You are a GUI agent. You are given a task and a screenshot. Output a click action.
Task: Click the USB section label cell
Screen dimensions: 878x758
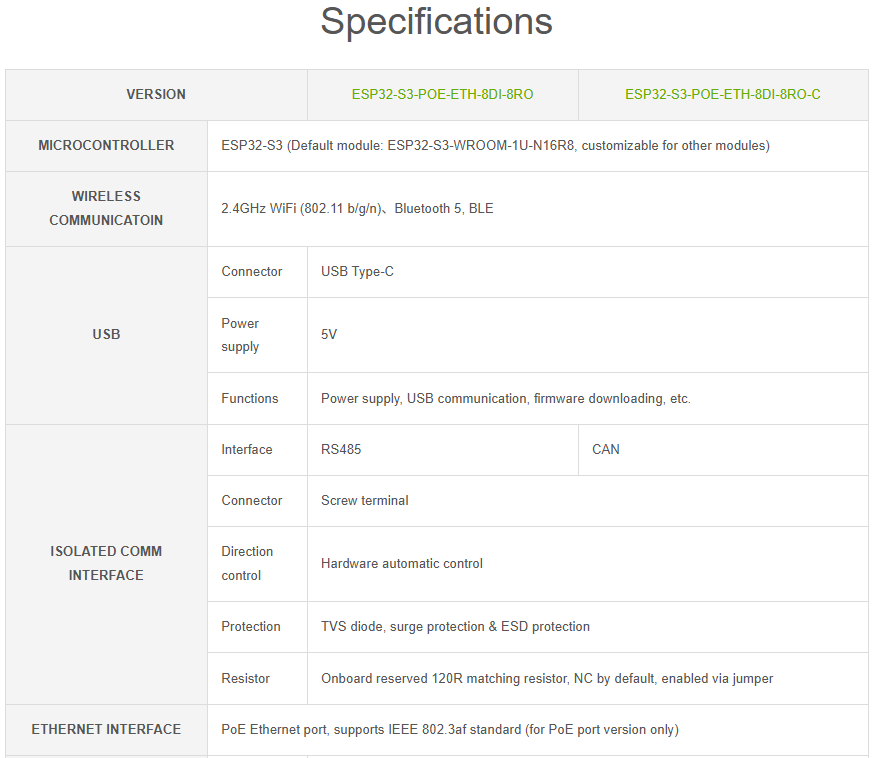(106, 335)
